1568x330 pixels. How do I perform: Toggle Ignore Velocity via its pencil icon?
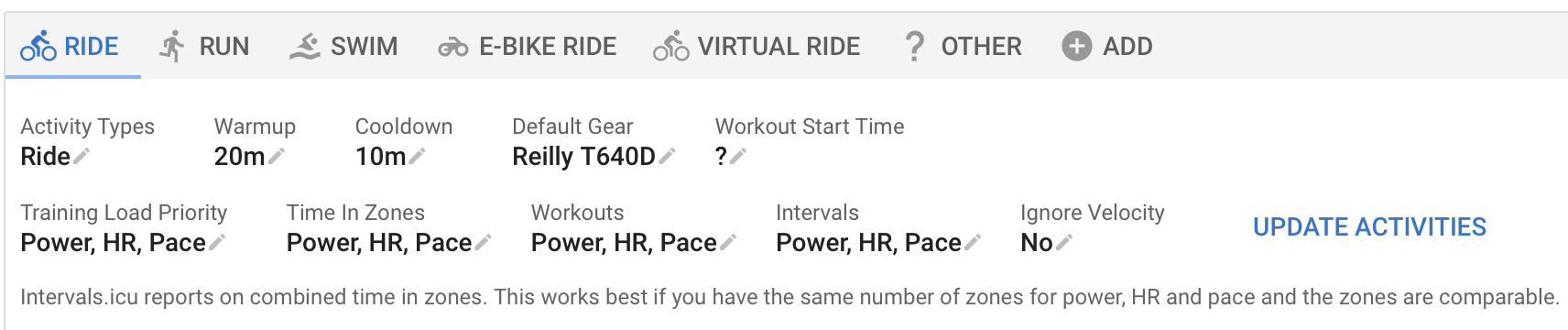(x=1064, y=243)
